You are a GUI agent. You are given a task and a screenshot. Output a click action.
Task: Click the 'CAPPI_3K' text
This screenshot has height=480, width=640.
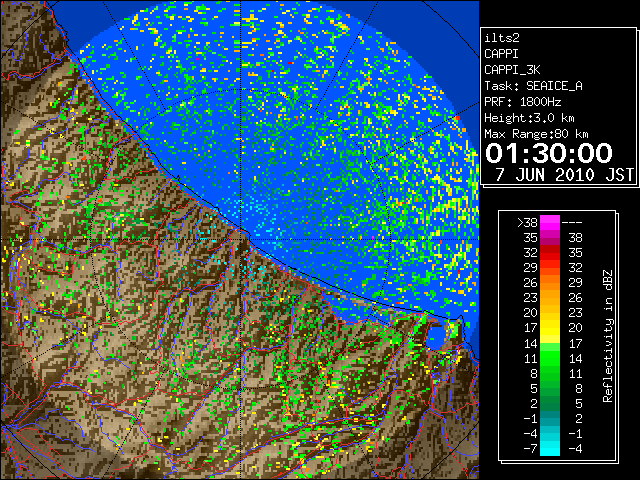[512, 70]
